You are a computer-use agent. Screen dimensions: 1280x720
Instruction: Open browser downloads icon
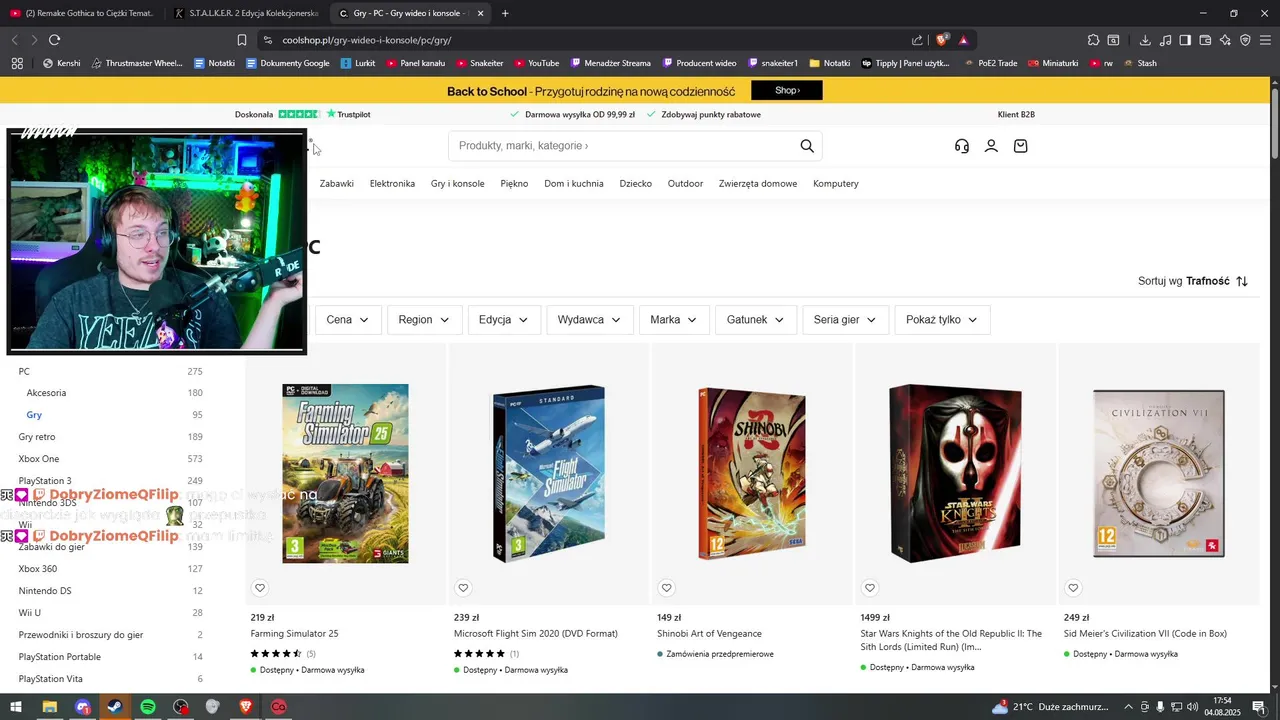coord(1145,40)
